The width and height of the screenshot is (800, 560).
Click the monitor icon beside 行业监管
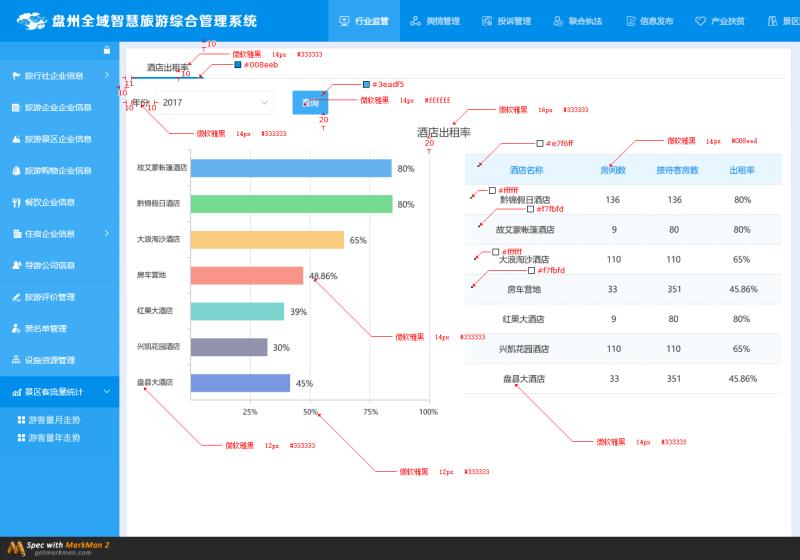pos(345,21)
